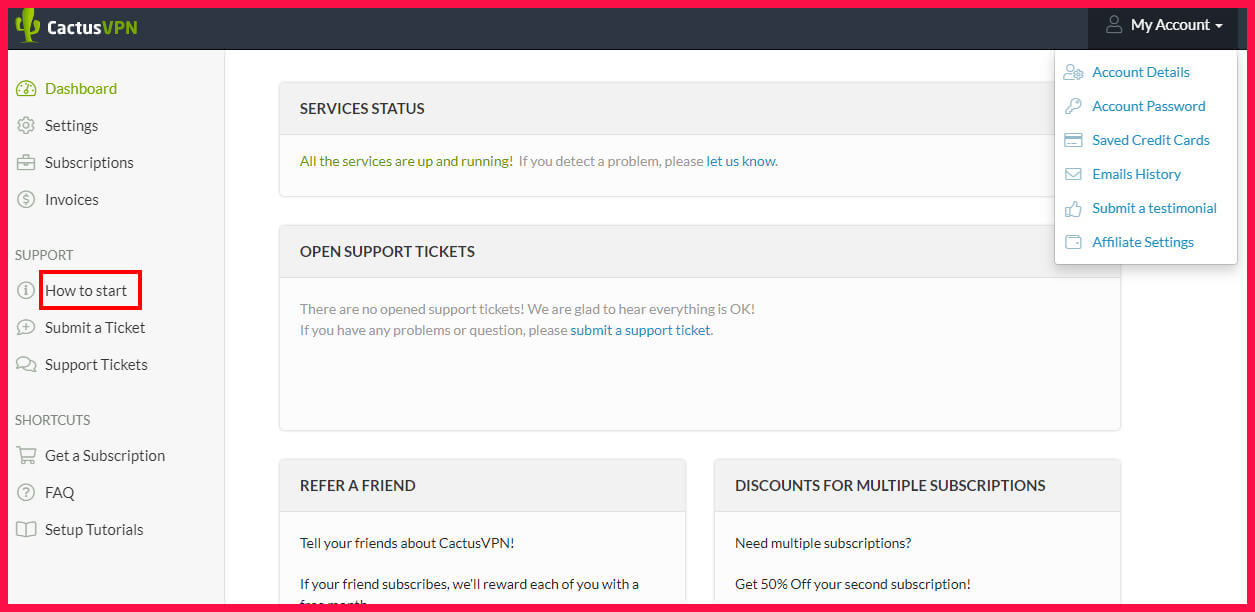
Task: Click the user avatar icon beside My Account
Action: [1114, 25]
